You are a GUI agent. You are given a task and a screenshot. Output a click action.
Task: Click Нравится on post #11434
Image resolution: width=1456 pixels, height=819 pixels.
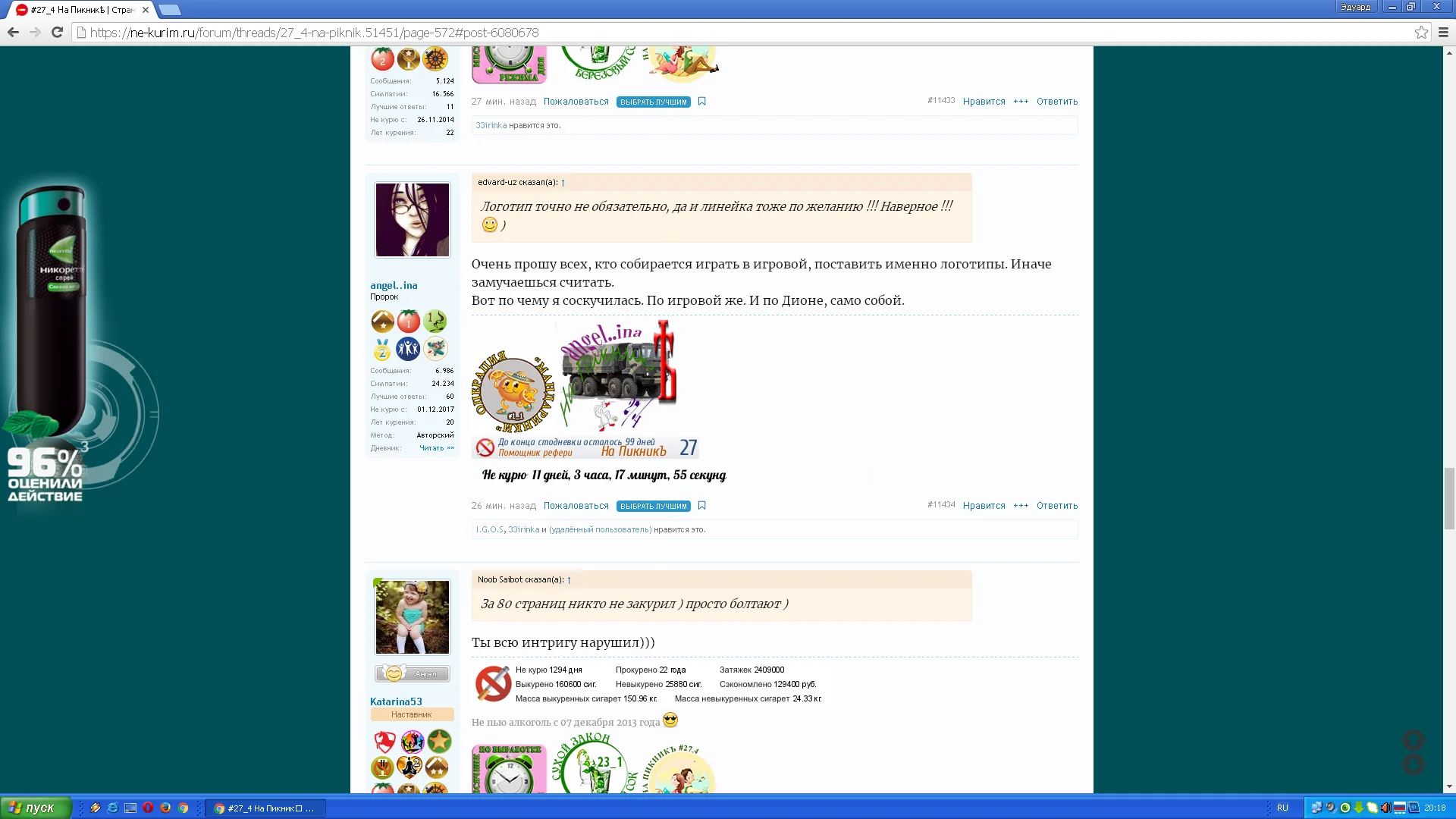pos(984,506)
